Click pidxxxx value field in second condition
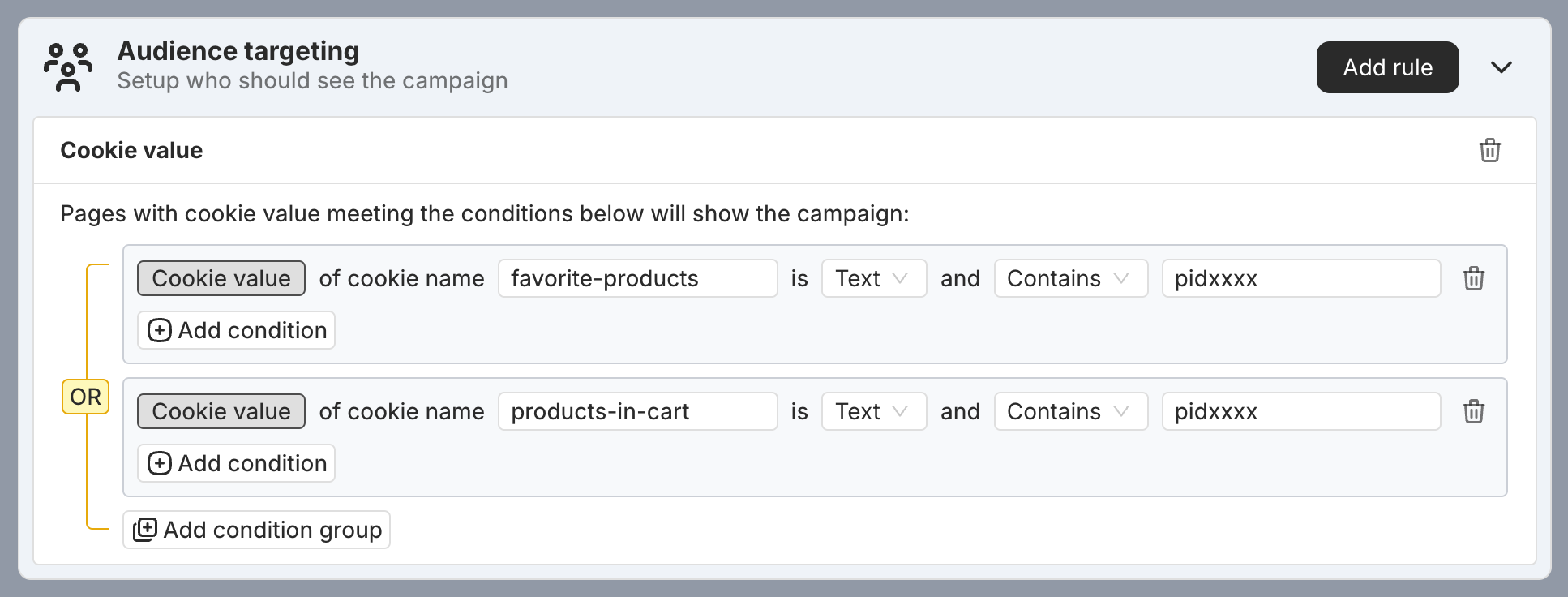This screenshot has width=1568, height=597. point(1300,411)
